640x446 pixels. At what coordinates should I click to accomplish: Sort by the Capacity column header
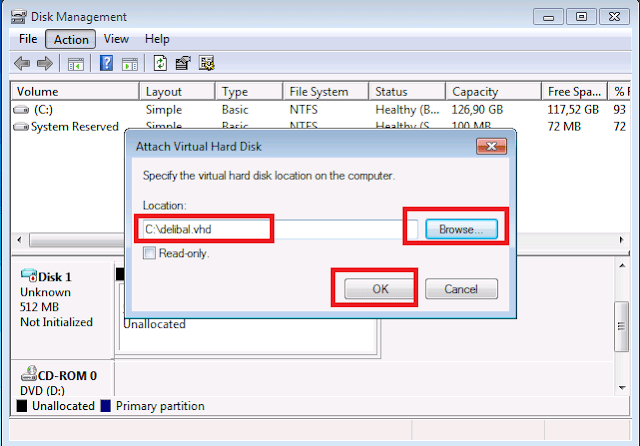pos(490,91)
